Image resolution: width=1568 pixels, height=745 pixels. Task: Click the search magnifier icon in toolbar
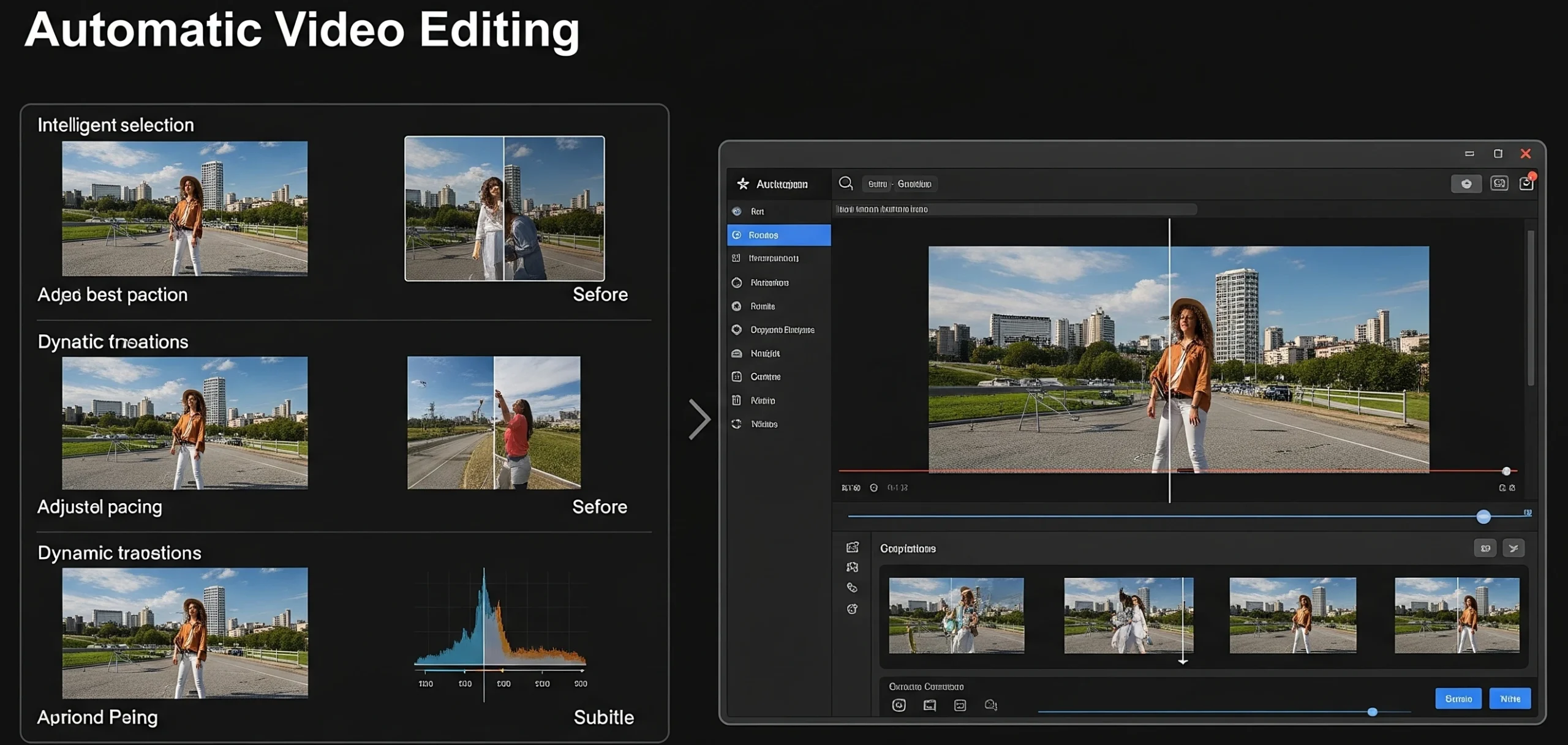846,183
